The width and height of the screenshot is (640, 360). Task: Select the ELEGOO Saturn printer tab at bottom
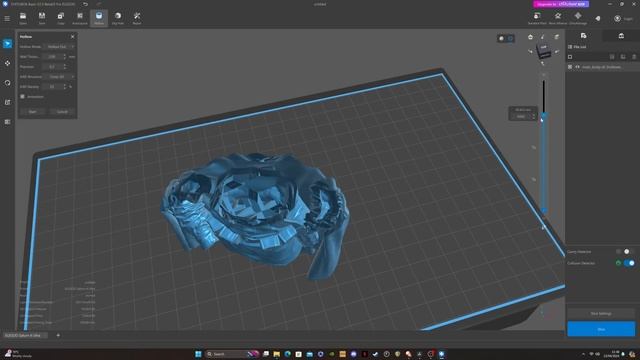tap(25, 335)
